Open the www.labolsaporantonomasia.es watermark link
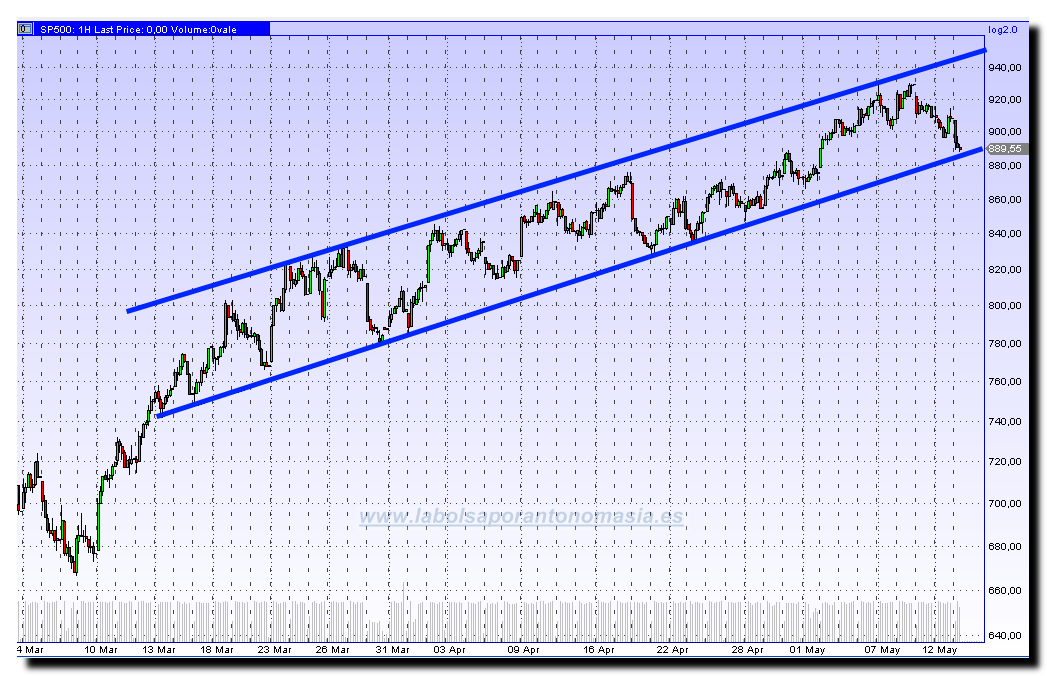This screenshot has height=676, width=1047. [521, 517]
